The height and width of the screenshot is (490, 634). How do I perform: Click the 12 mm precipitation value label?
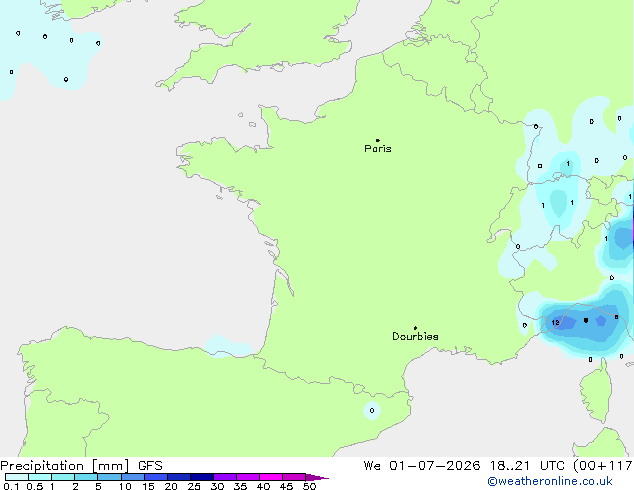pos(555,322)
